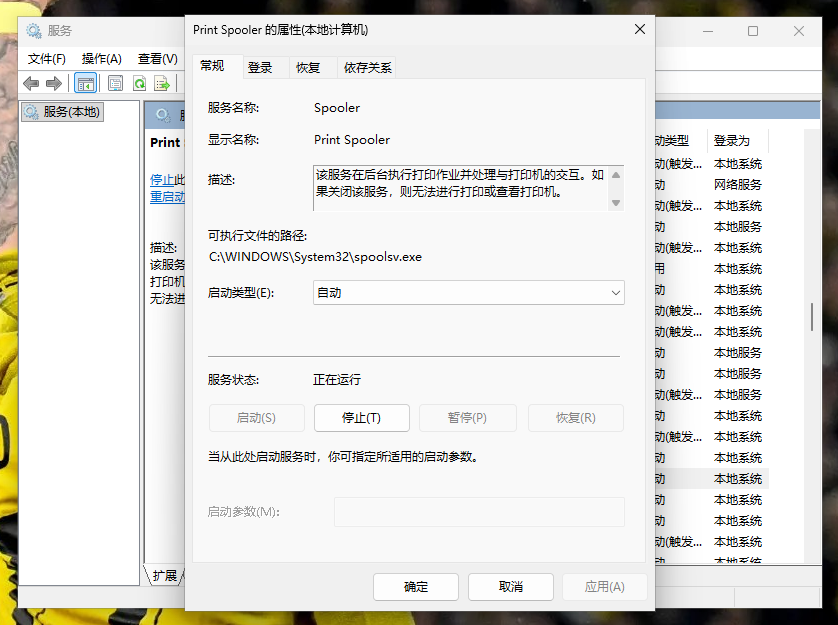
Task: Click the export list toolbar icon
Action: tap(162, 83)
